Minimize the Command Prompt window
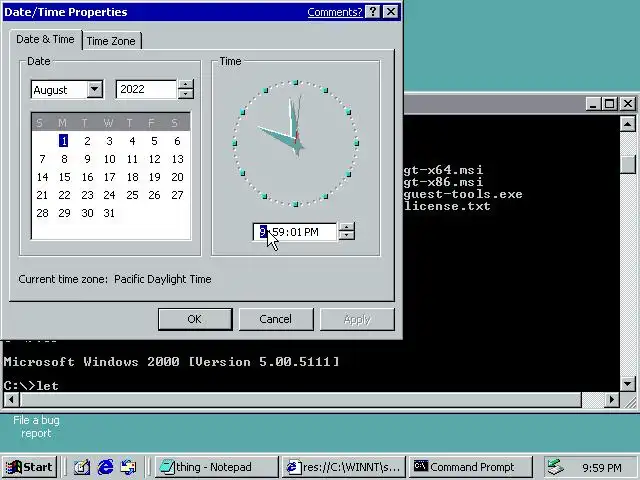Viewport: 640px width, 480px height. (593, 104)
